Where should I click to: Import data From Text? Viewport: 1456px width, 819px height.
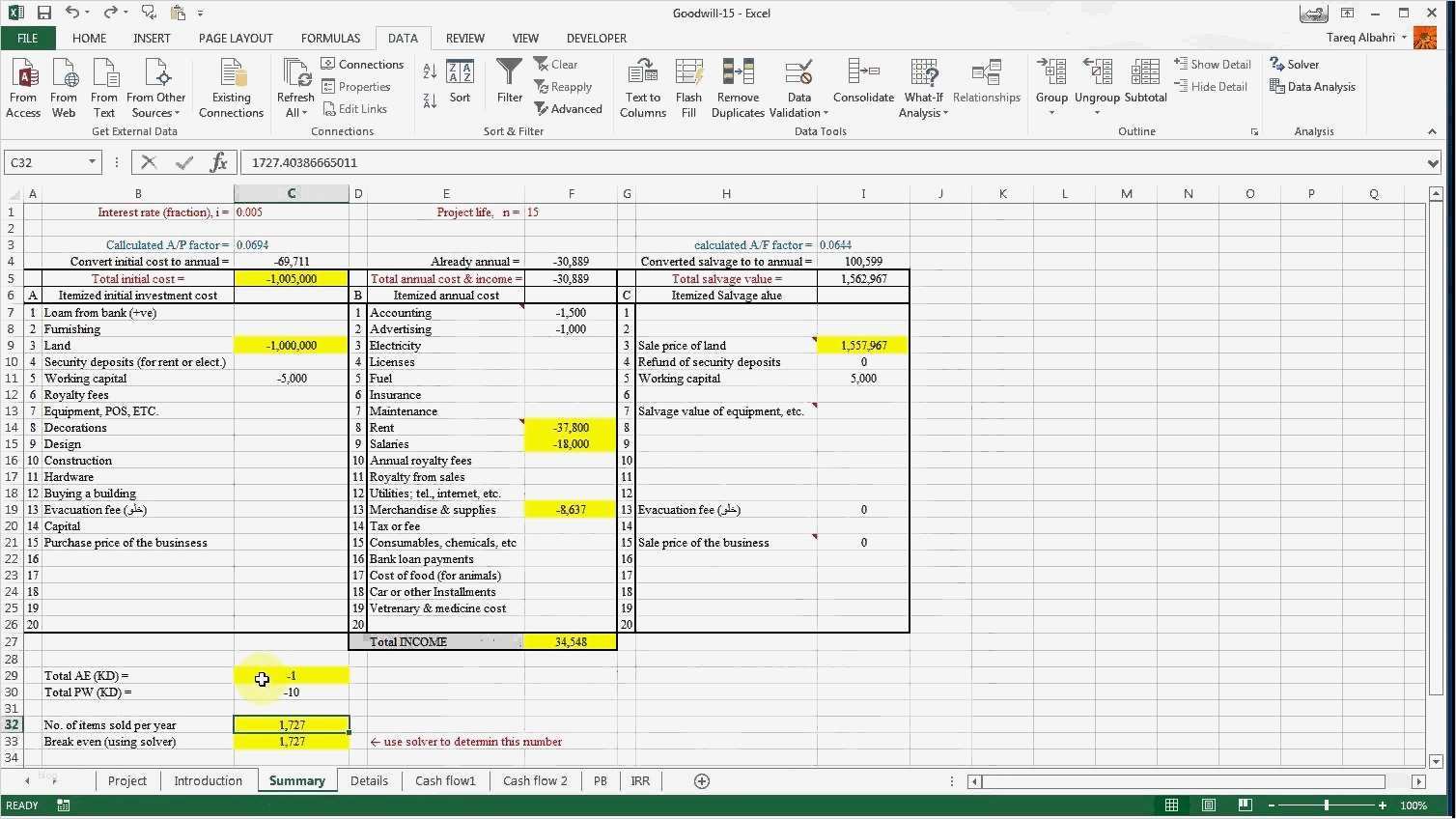104,87
